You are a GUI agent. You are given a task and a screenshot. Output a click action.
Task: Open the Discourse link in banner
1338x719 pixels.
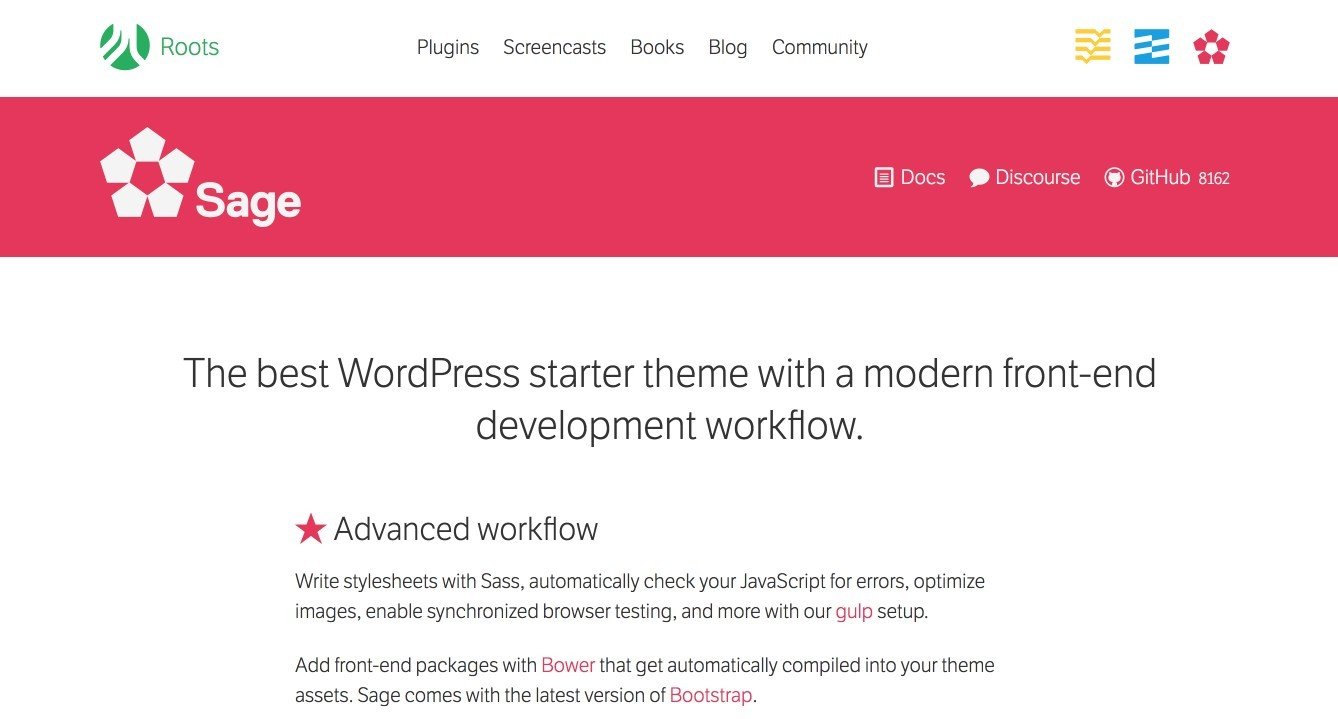tap(1038, 177)
